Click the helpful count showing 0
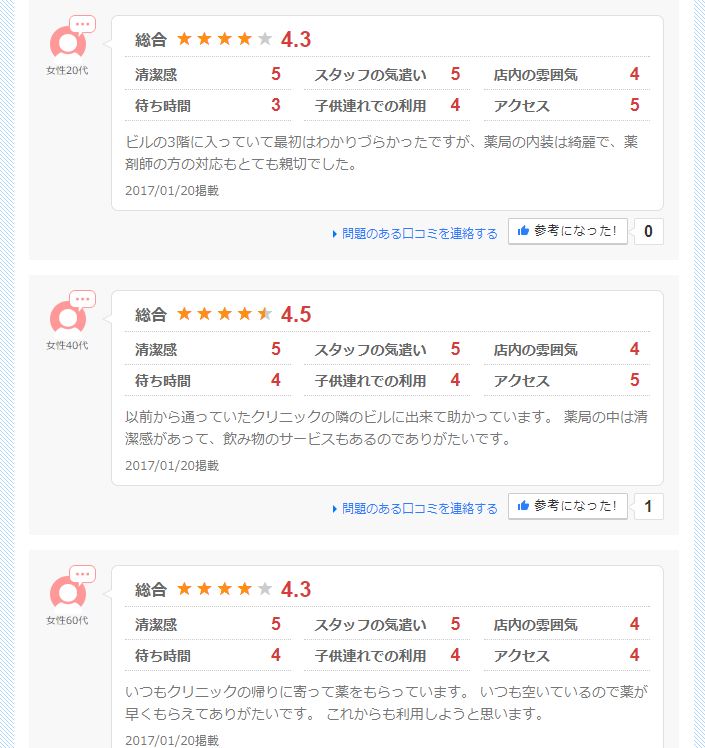Screen dimensions: 705x748 (x=648, y=232)
